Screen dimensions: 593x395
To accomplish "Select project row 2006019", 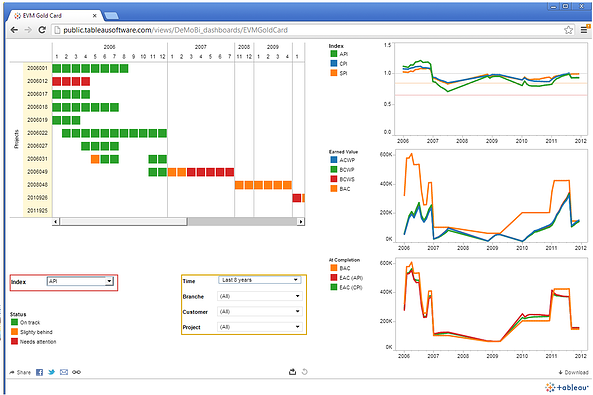I will click(37, 120).
